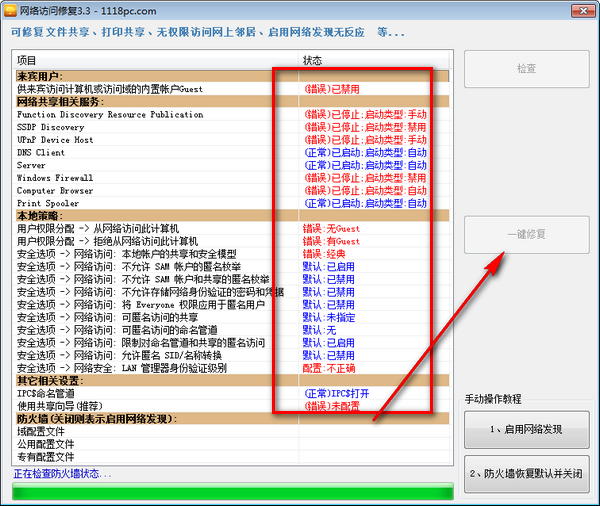
Task: Click the 手动操作教程 label
Action: pos(493,399)
